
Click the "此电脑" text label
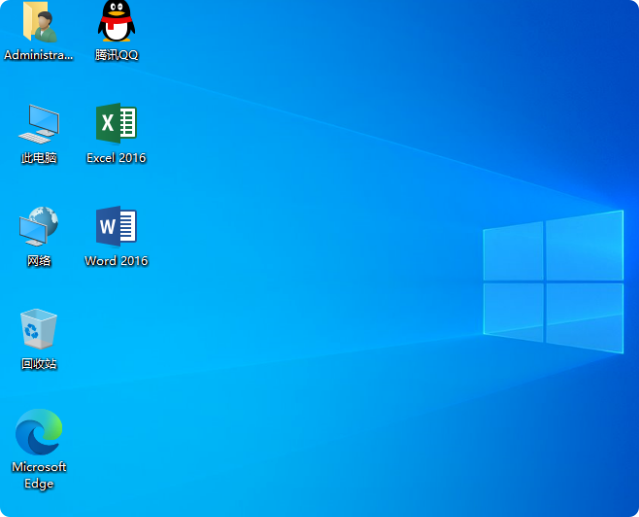point(38,158)
